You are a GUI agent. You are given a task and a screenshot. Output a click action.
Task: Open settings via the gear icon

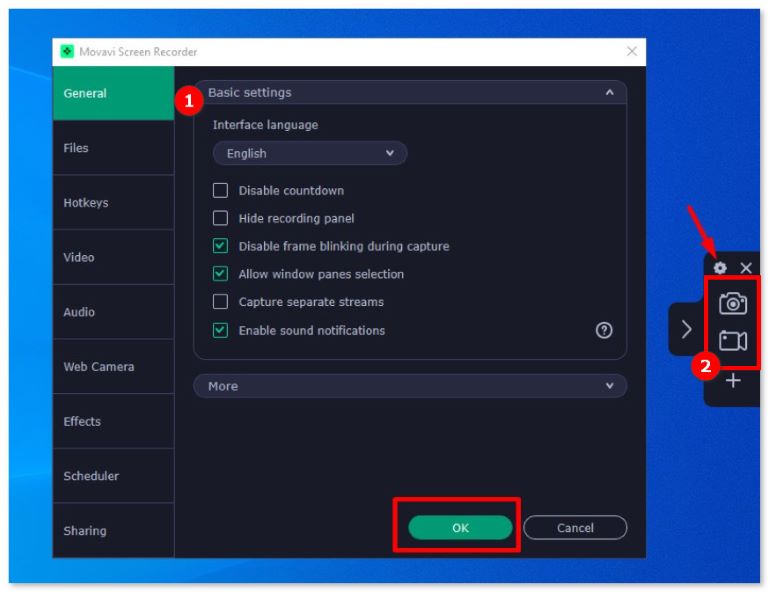[720, 268]
